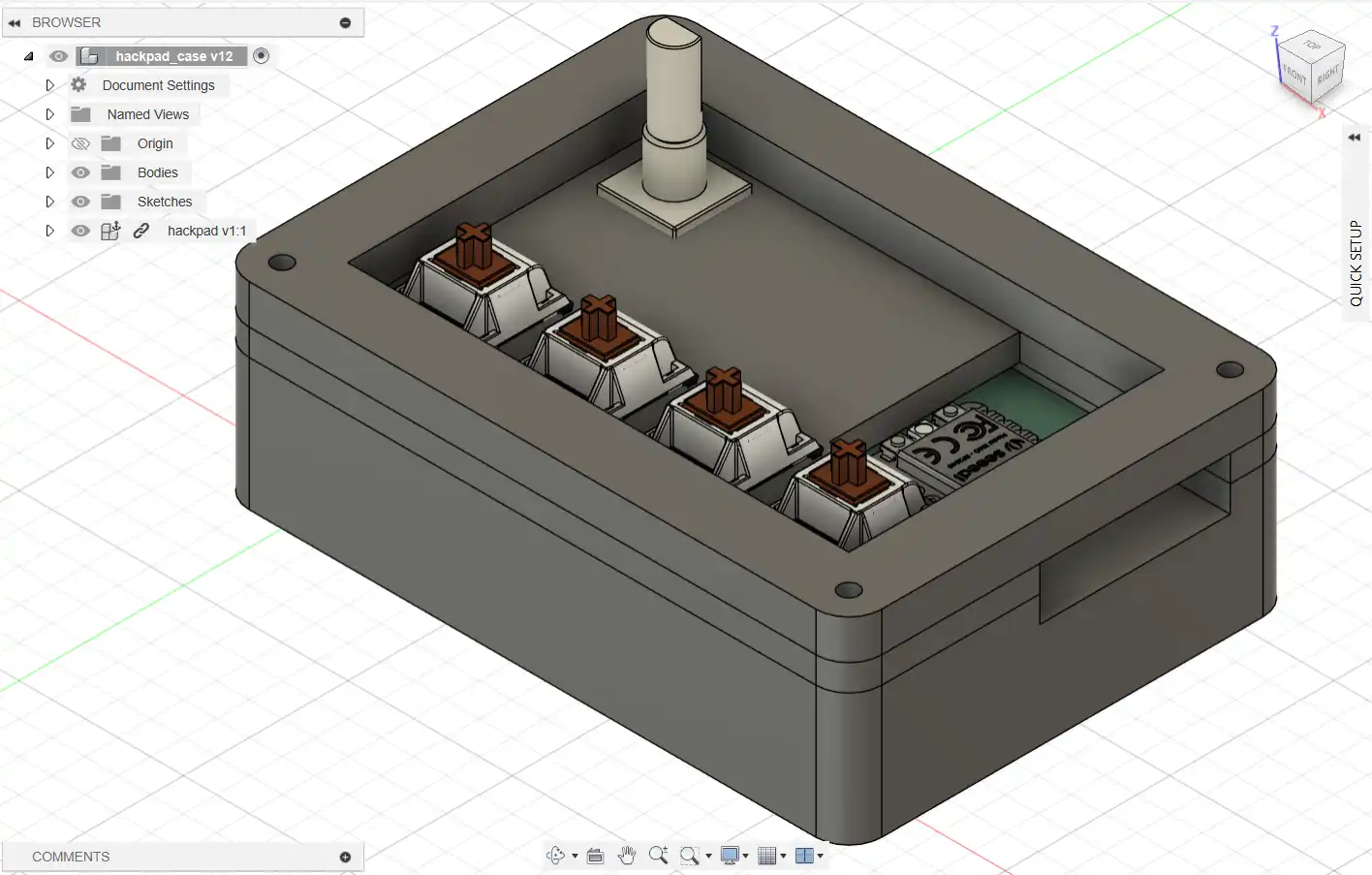1372x875 pixels.
Task: Hide the Bodies folder visibility eye
Action: pos(80,172)
